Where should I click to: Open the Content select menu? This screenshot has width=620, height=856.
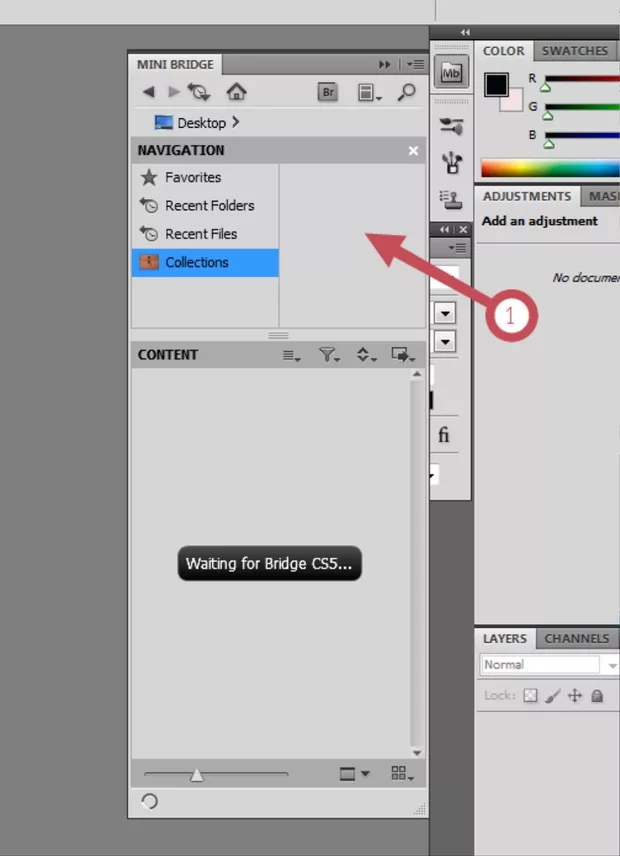coord(291,356)
